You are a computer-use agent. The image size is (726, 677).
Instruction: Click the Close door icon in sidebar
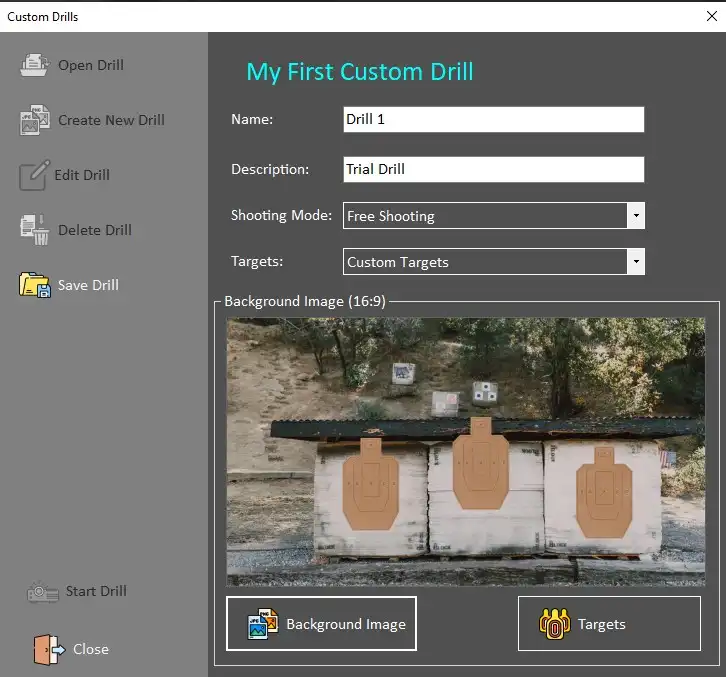47,649
